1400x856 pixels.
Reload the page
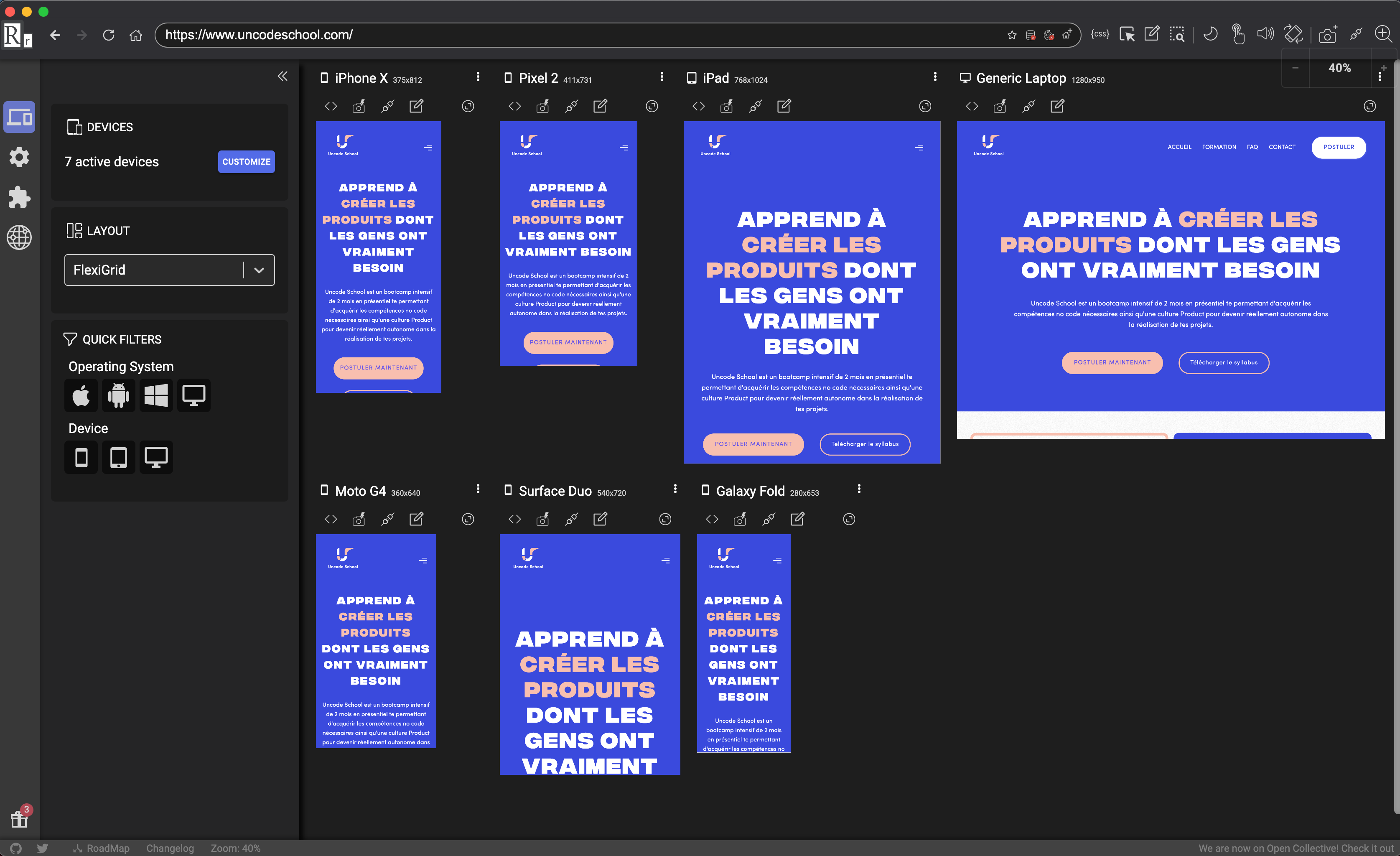coord(109,35)
